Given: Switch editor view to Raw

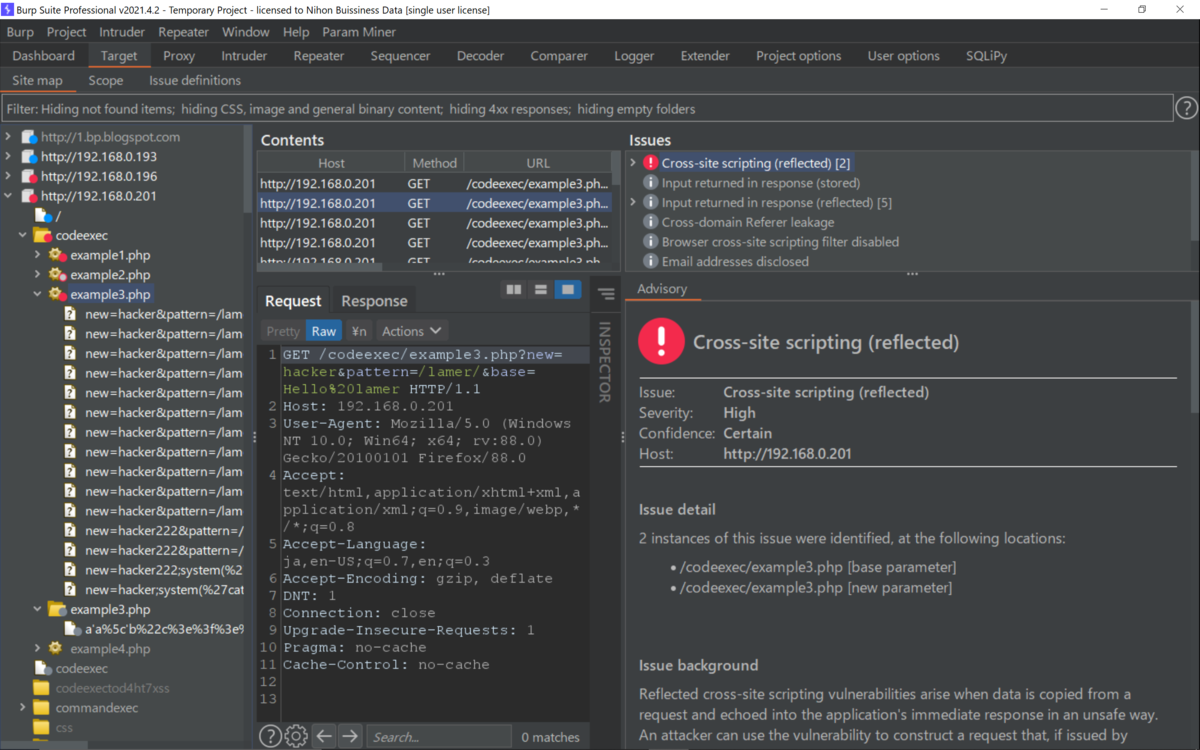Looking at the screenshot, I should click(x=324, y=331).
